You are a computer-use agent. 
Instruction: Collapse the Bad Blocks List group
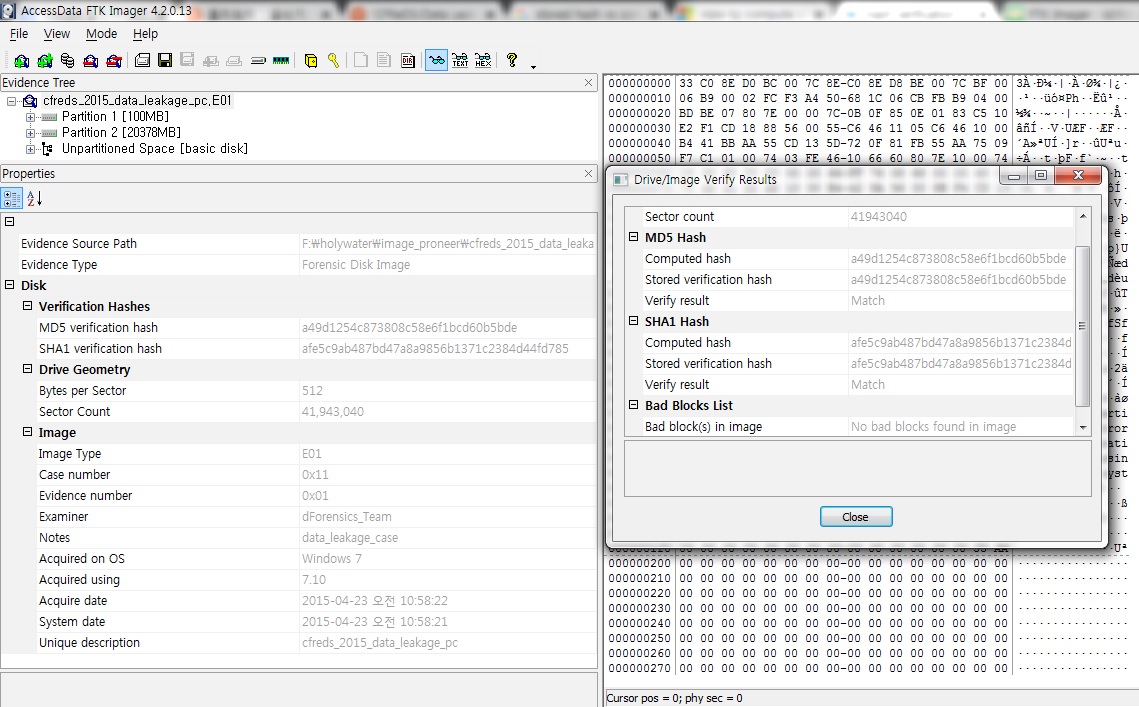(633, 405)
